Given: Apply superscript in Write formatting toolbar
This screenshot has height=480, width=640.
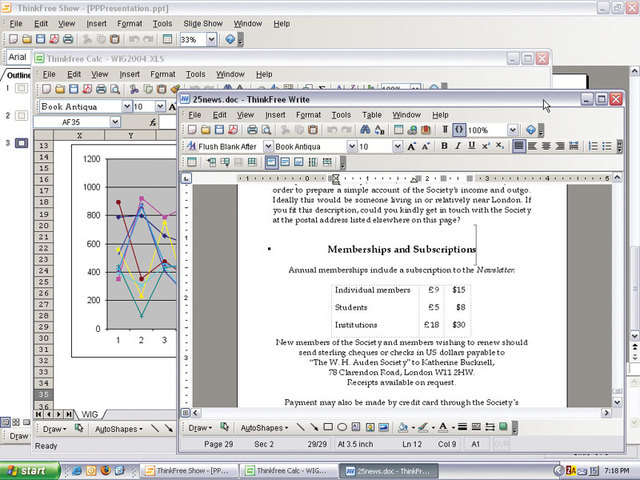Looking at the screenshot, I should pyautogui.click(x=485, y=146).
